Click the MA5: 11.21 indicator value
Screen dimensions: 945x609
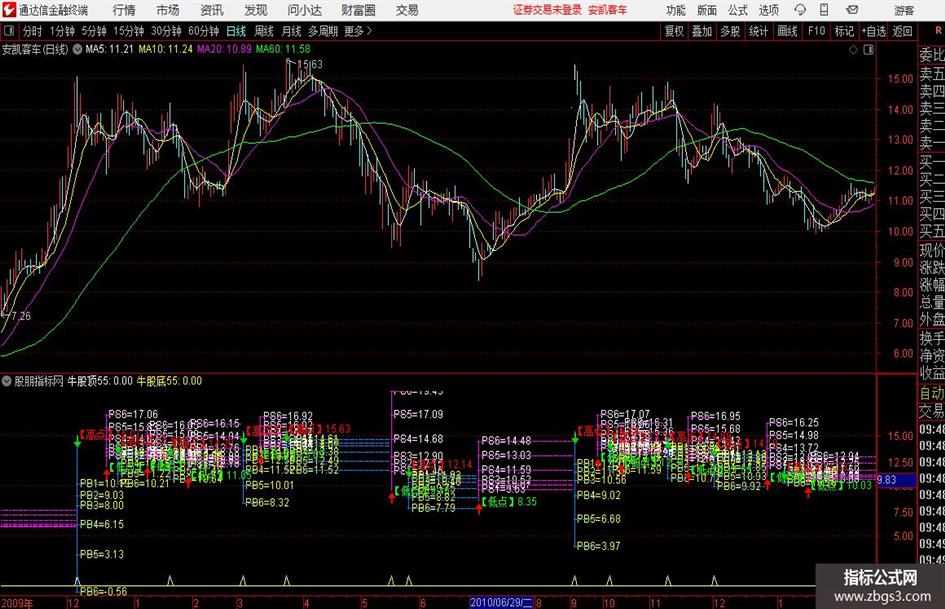(109, 49)
